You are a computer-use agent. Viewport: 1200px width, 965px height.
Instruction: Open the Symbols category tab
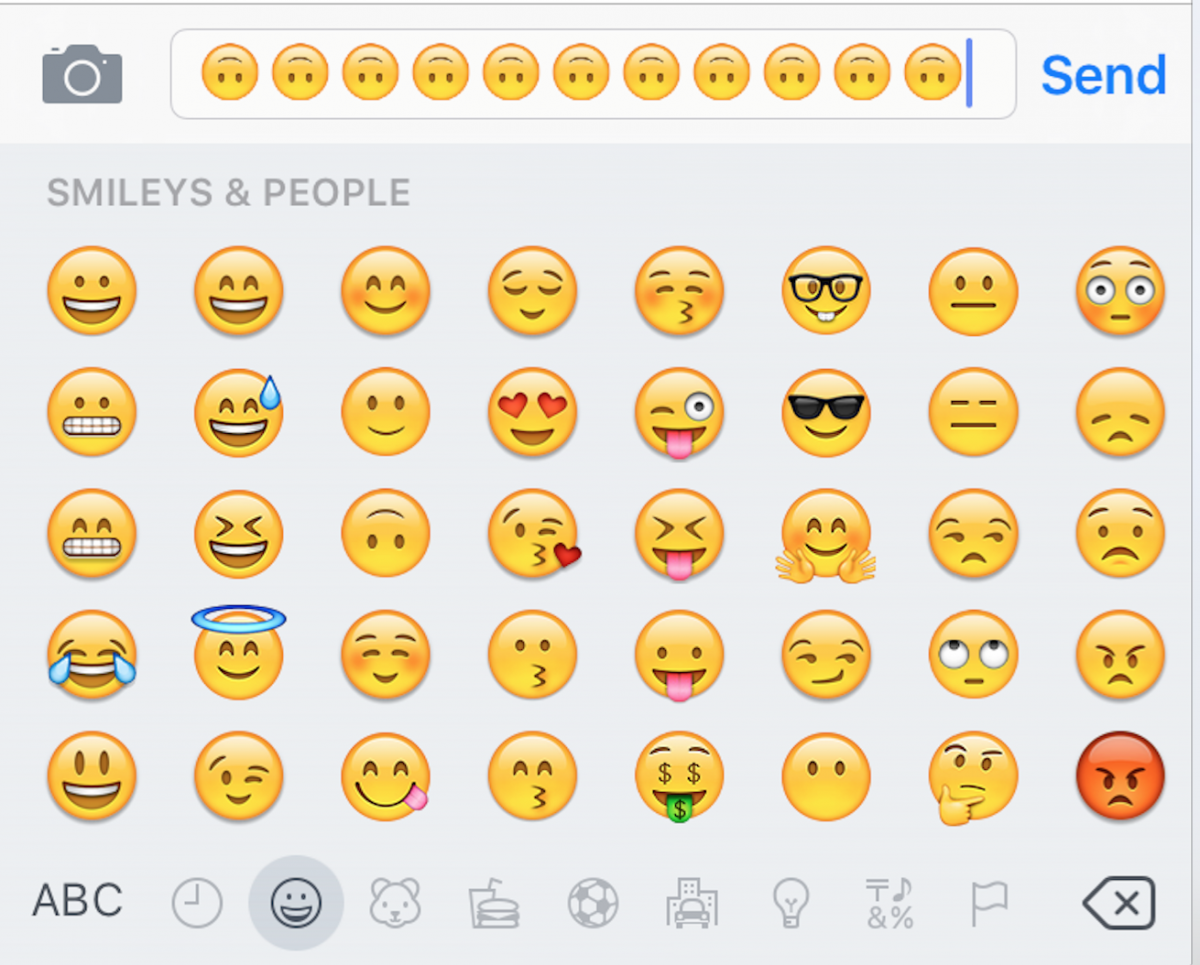[890, 903]
